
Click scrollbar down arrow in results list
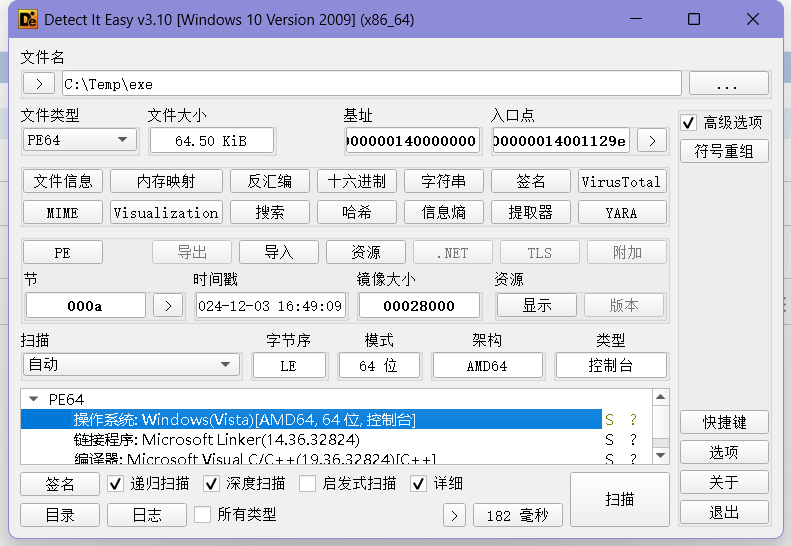coord(660,455)
